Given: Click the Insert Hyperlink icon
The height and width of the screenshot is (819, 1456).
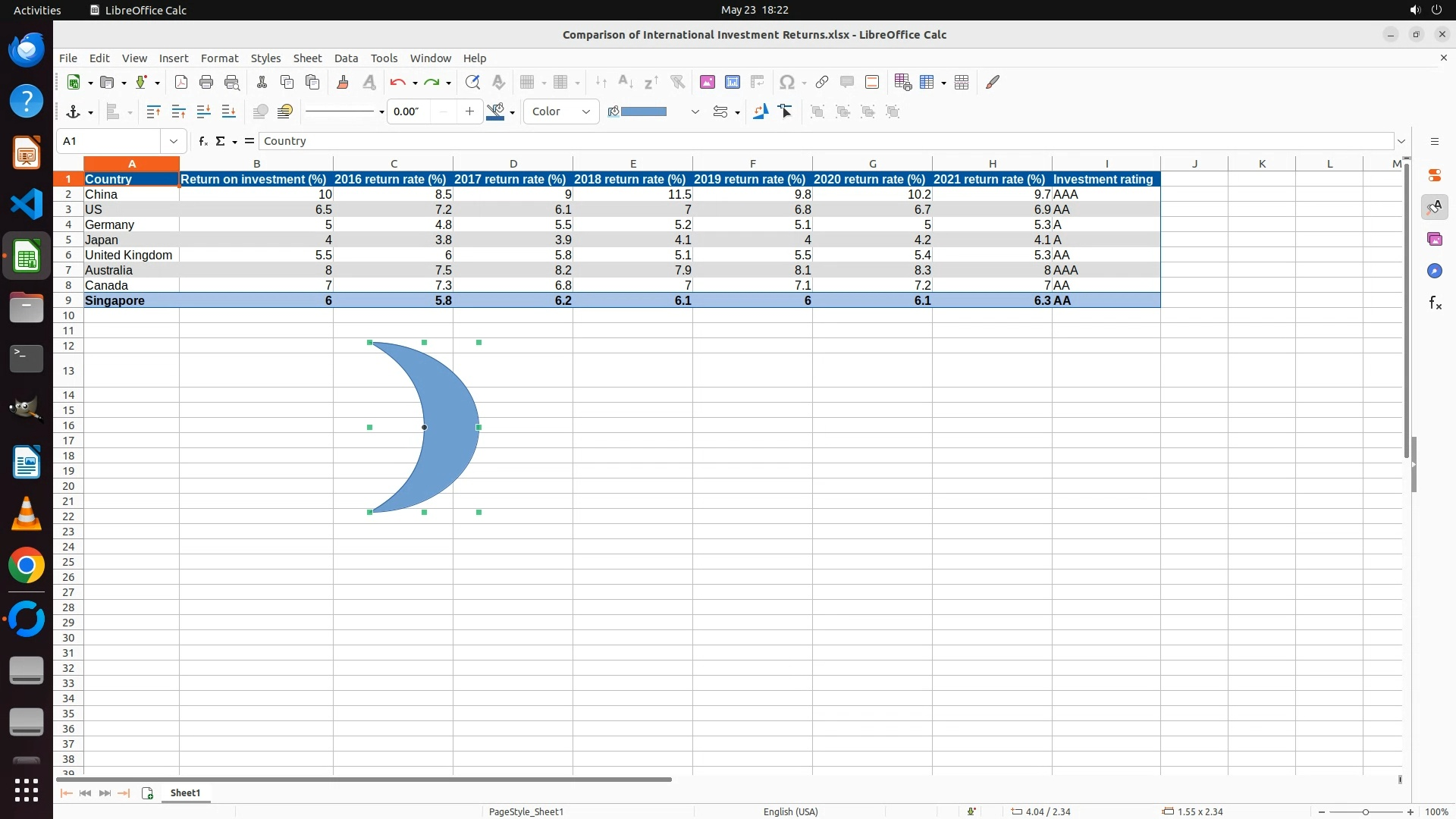Looking at the screenshot, I should click(821, 82).
